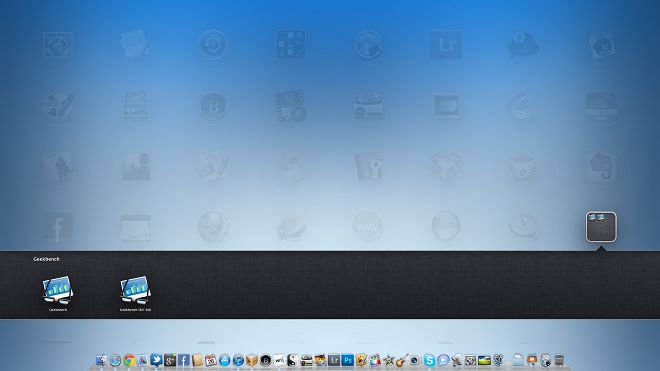Launch the Geekbench app in the open folder
Viewport: 660px width, 371px height.
click(58, 290)
